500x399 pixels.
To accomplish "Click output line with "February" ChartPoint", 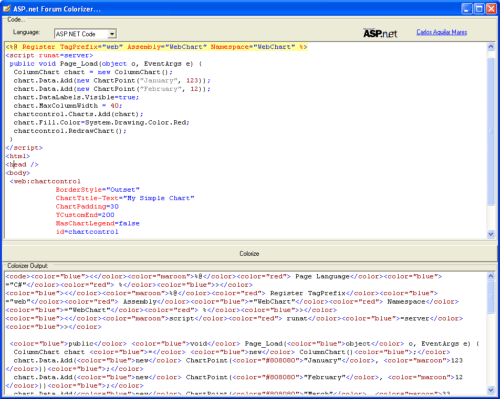I will click(238, 377).
